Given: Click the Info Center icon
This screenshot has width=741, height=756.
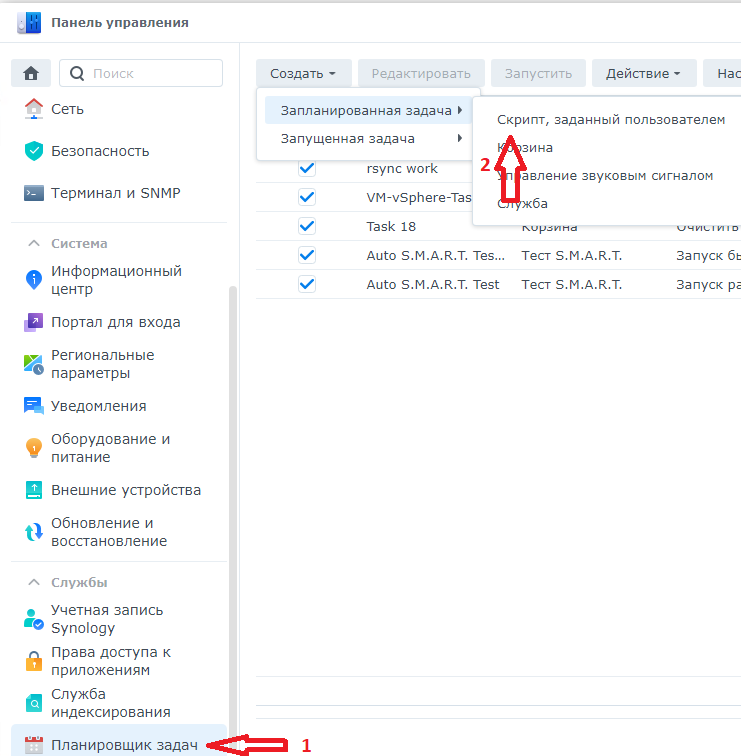Looking at the screenshot, I should 34,280.
